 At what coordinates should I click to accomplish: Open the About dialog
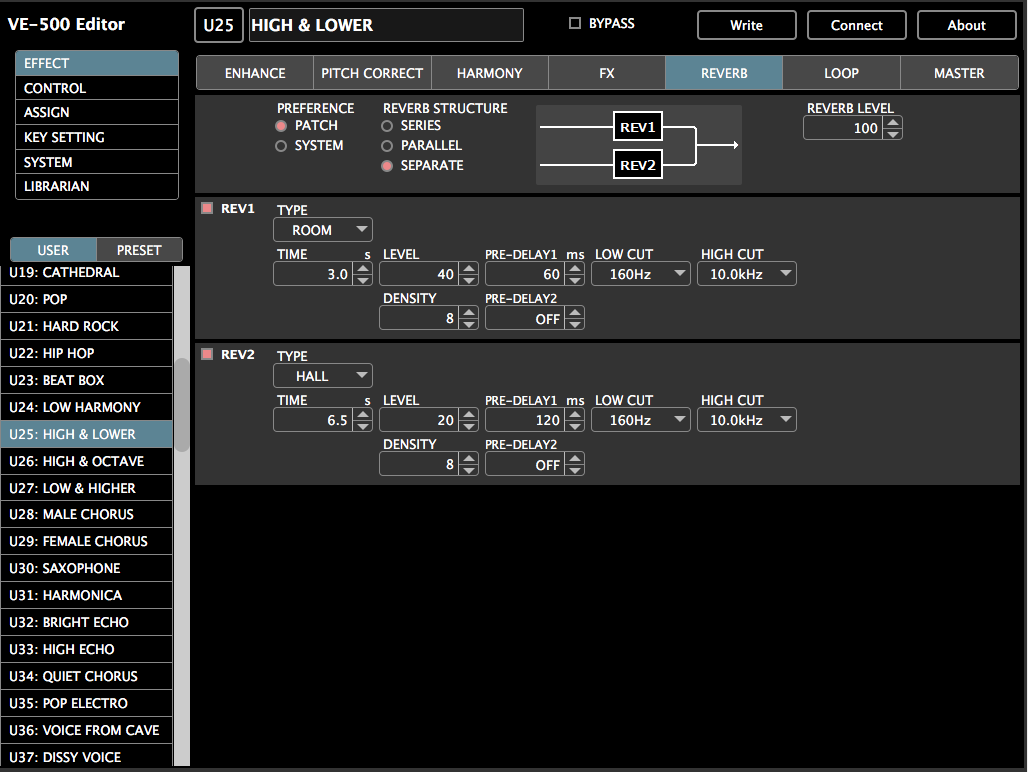(x=966, y=25)
